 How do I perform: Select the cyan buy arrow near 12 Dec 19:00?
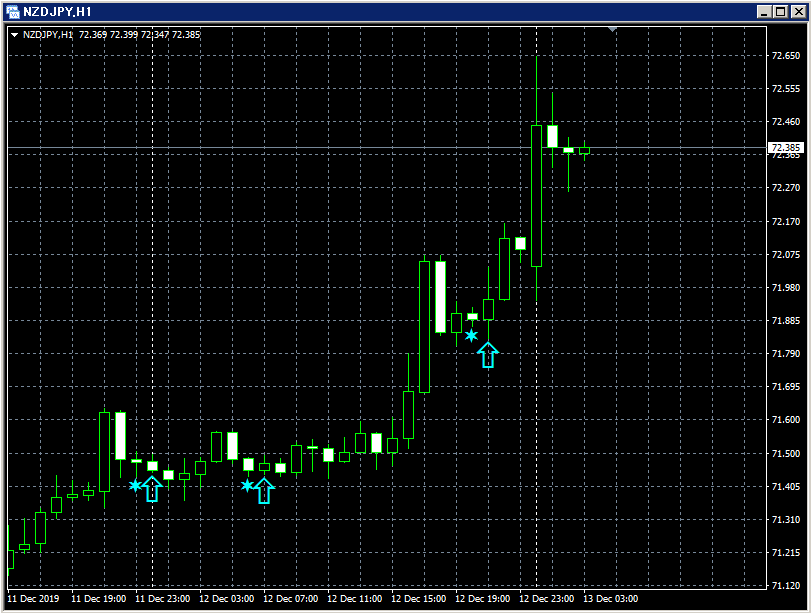488,355
